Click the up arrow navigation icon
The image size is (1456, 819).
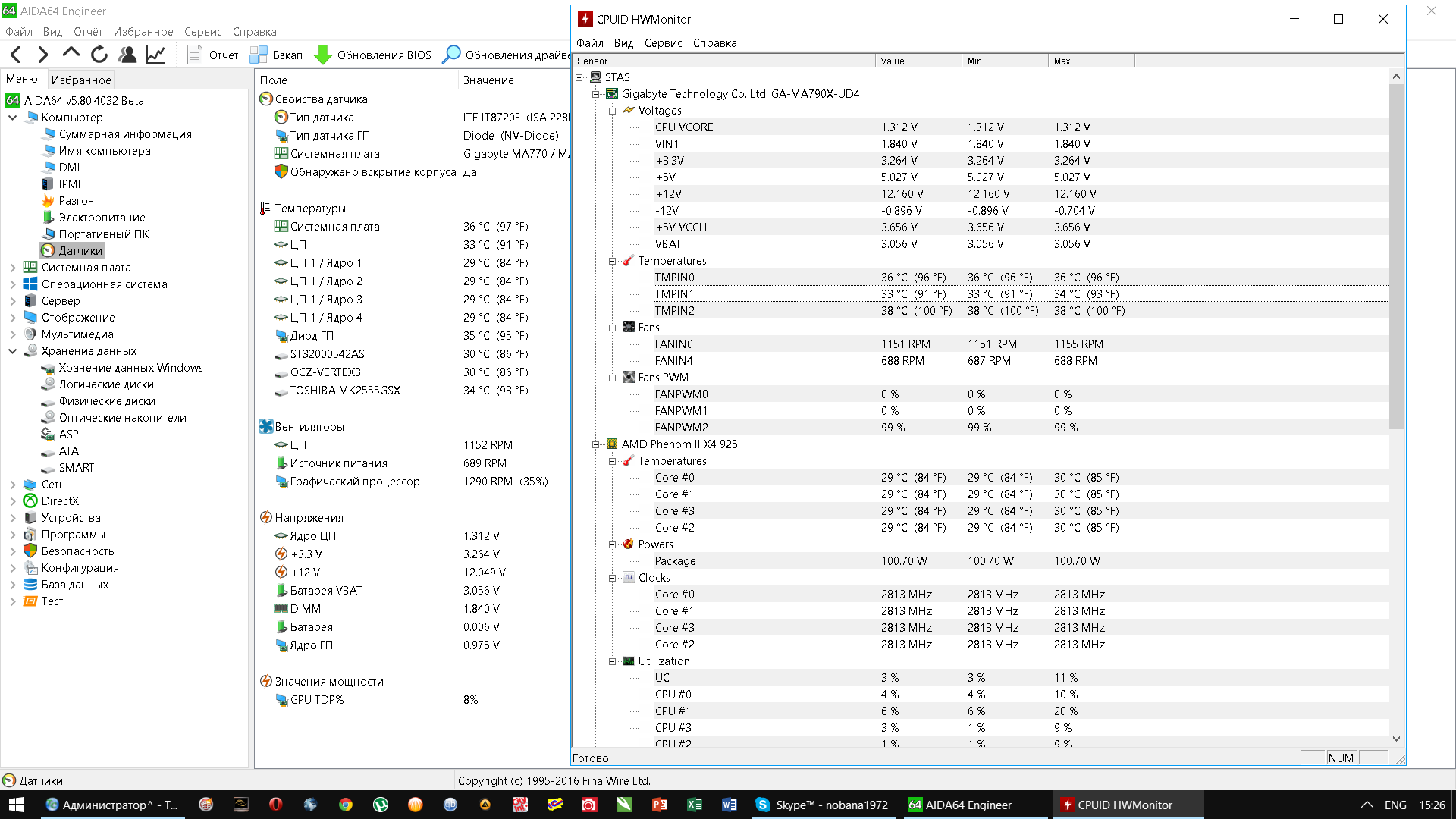pos(71,53)
